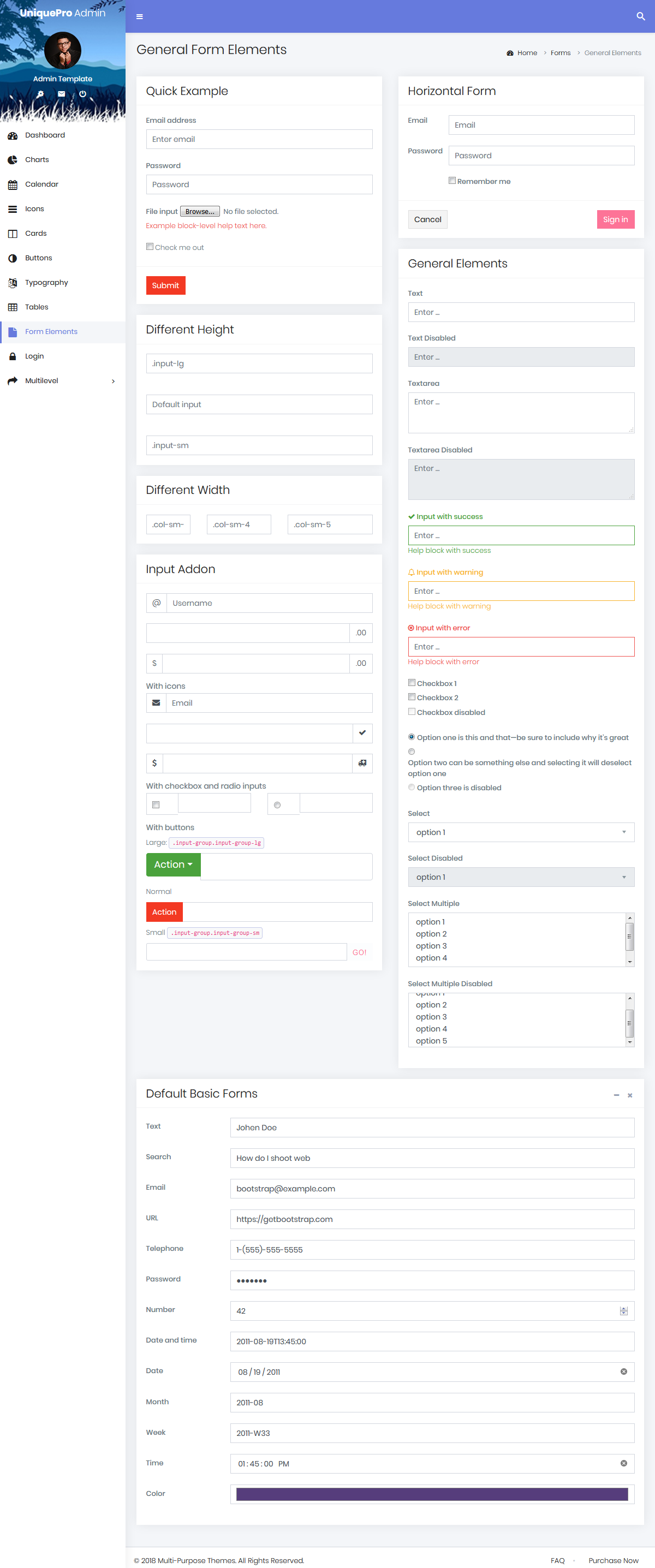Open the navigation search icon

coord(640,16)
